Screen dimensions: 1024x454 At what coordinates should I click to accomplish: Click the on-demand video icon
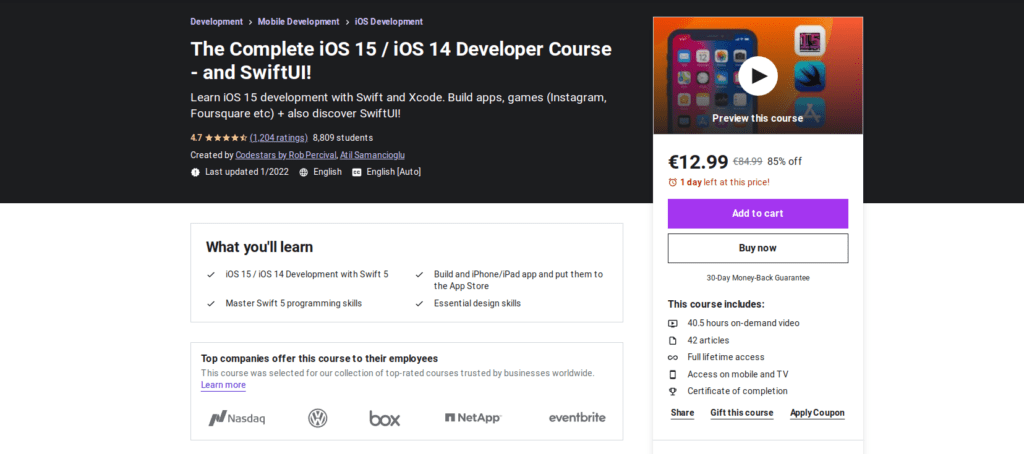pos(673,323)
